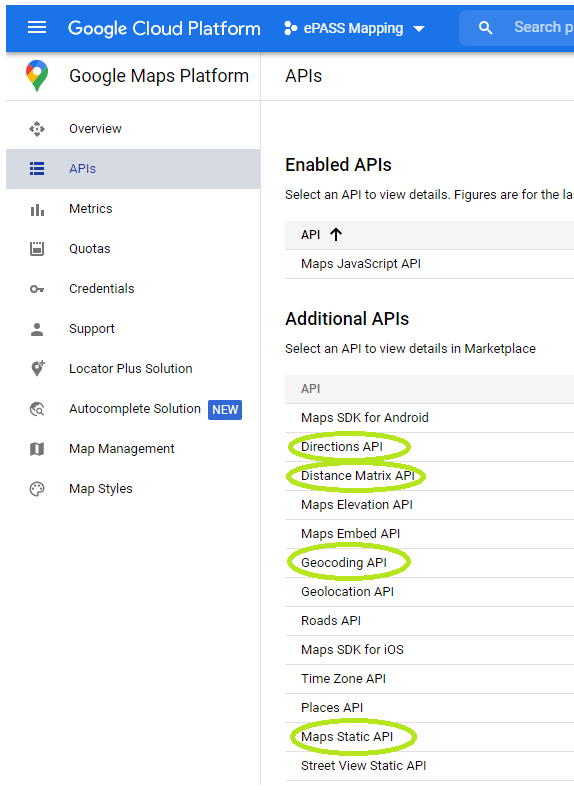Image resolution: width=574 pixels, height=790 pixels.
Task: Select Distance Matrix API
Action: 358,476
